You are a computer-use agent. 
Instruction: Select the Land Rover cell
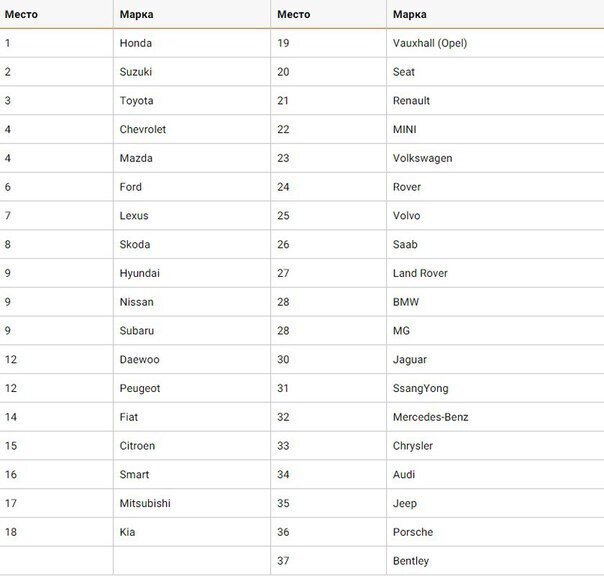[420, 273]
